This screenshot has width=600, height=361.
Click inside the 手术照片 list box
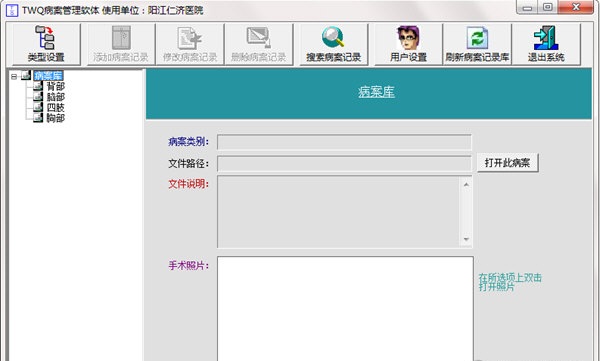coord(345,309)
